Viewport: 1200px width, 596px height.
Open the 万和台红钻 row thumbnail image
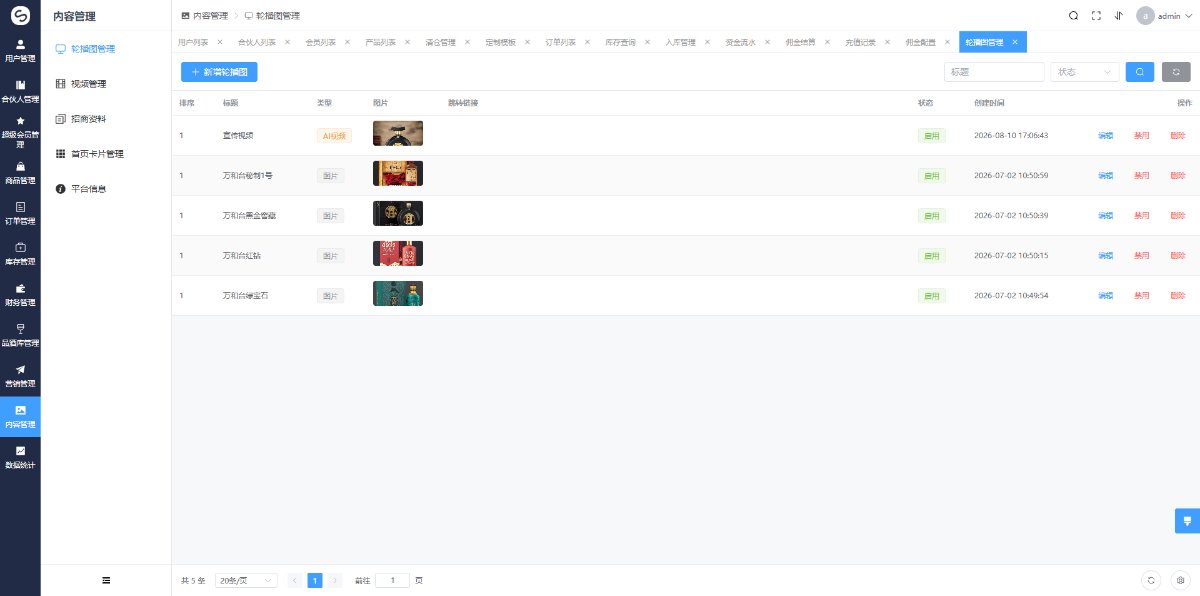(x=398, y=254)
